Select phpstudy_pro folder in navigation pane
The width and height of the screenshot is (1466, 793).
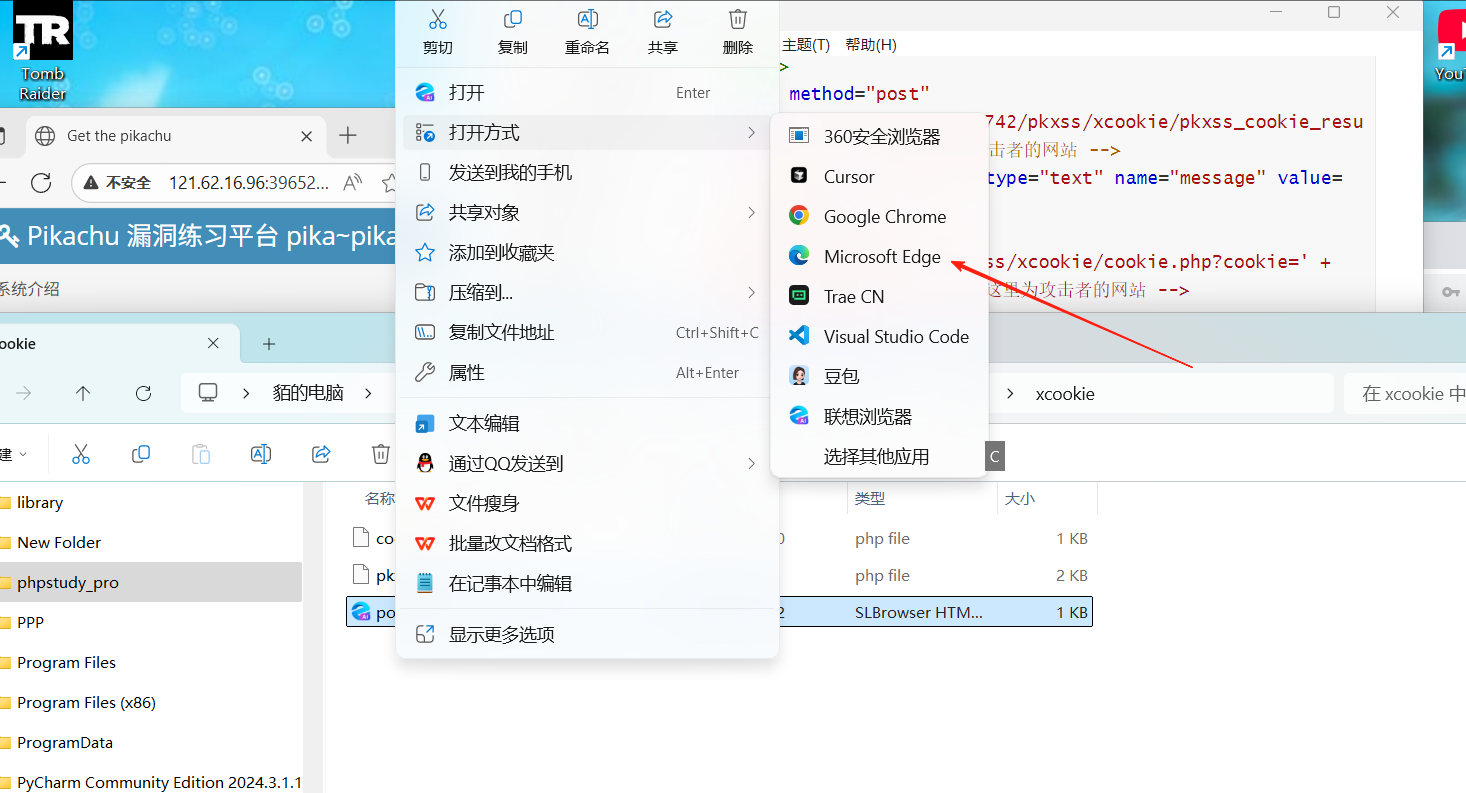pyautogui.click(x=150, y=582)
